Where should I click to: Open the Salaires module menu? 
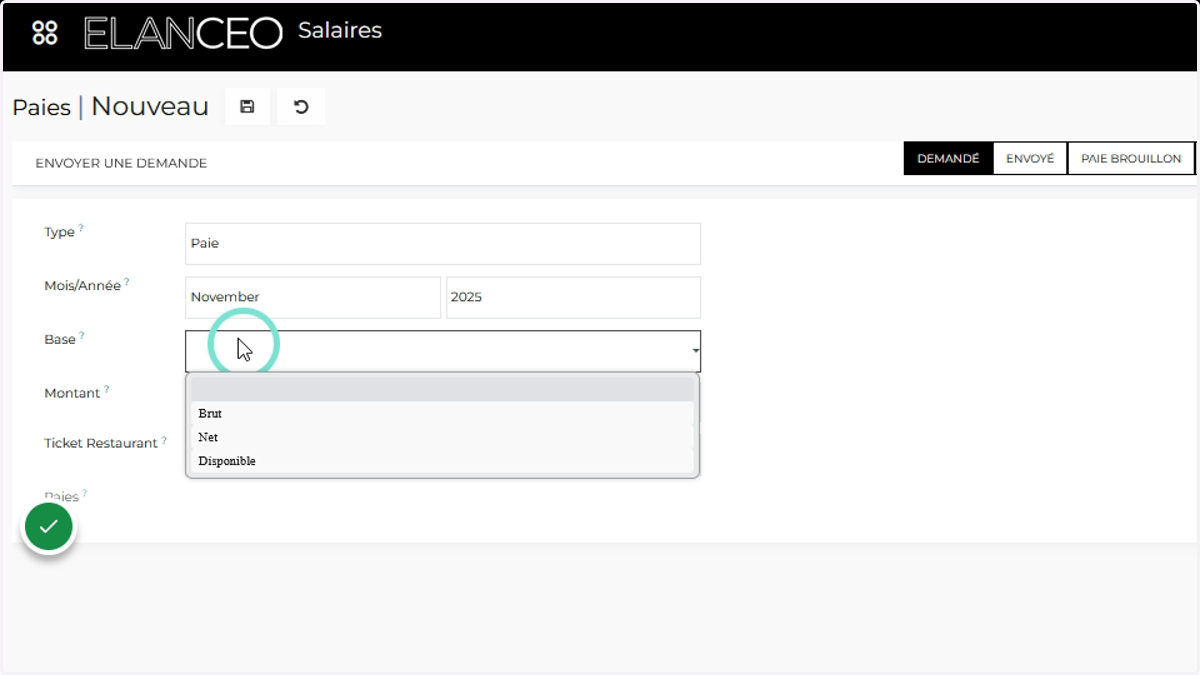coord(340,31)
